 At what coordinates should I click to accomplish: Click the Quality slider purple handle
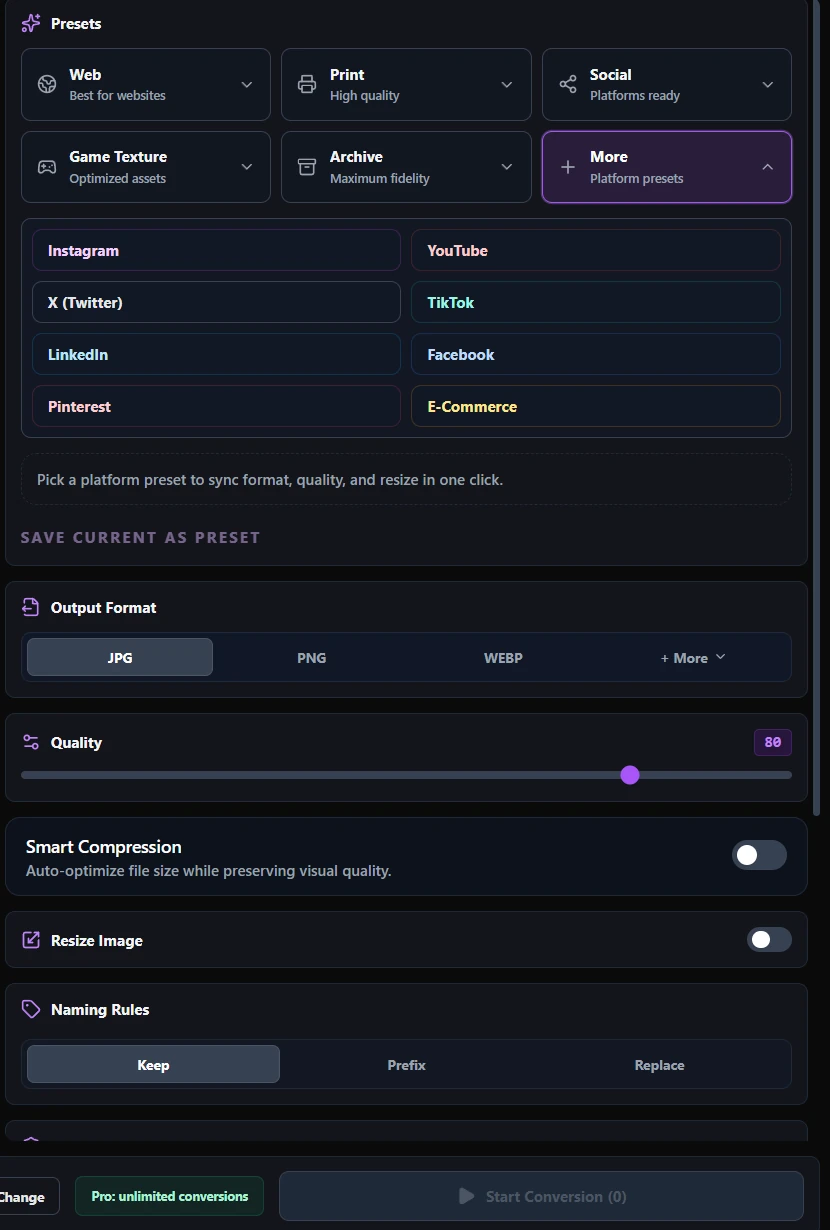click(629, 774)
